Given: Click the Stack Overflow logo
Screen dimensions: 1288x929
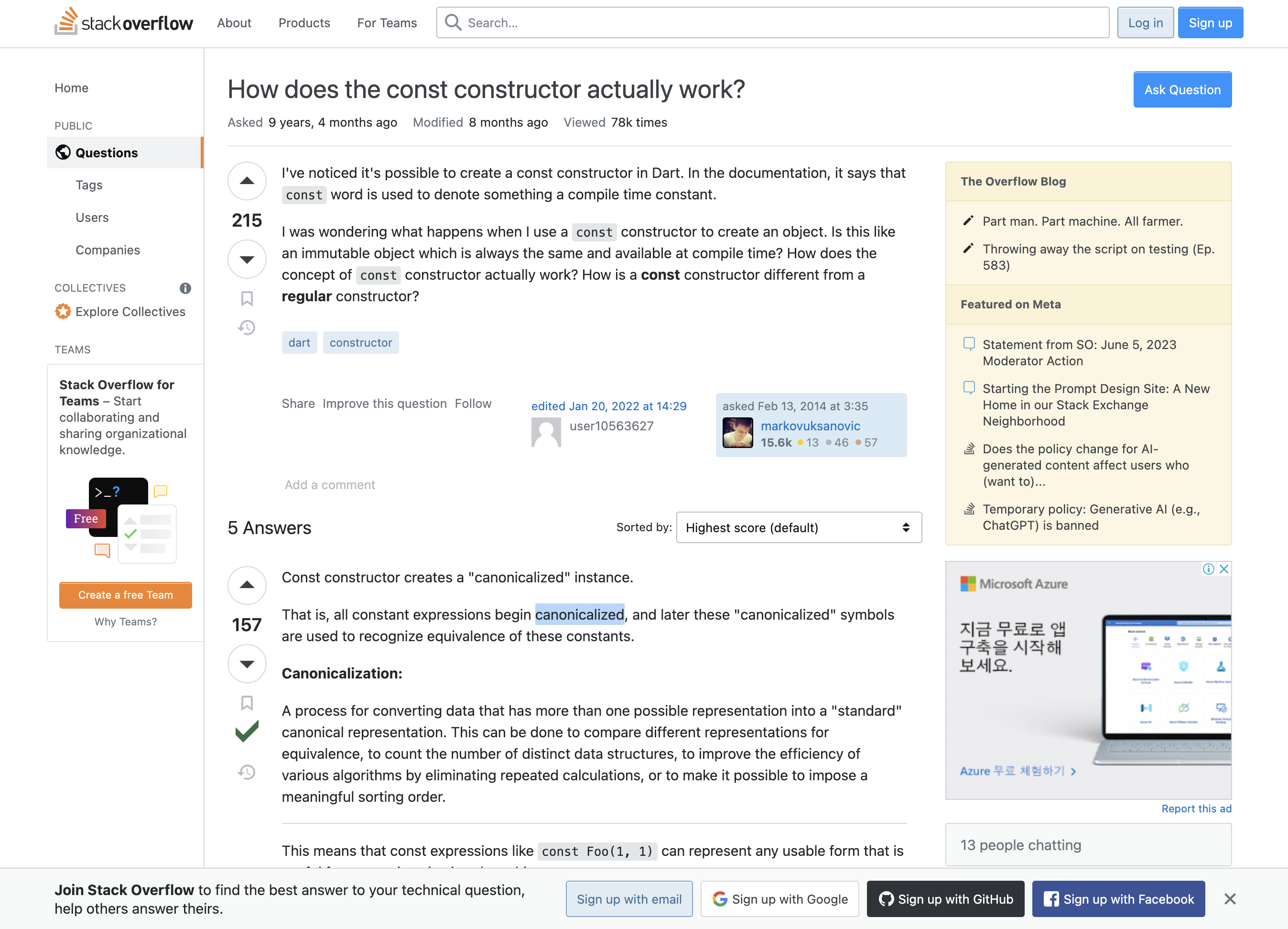Looking at the screenshot, I should (x=124, y=22).
